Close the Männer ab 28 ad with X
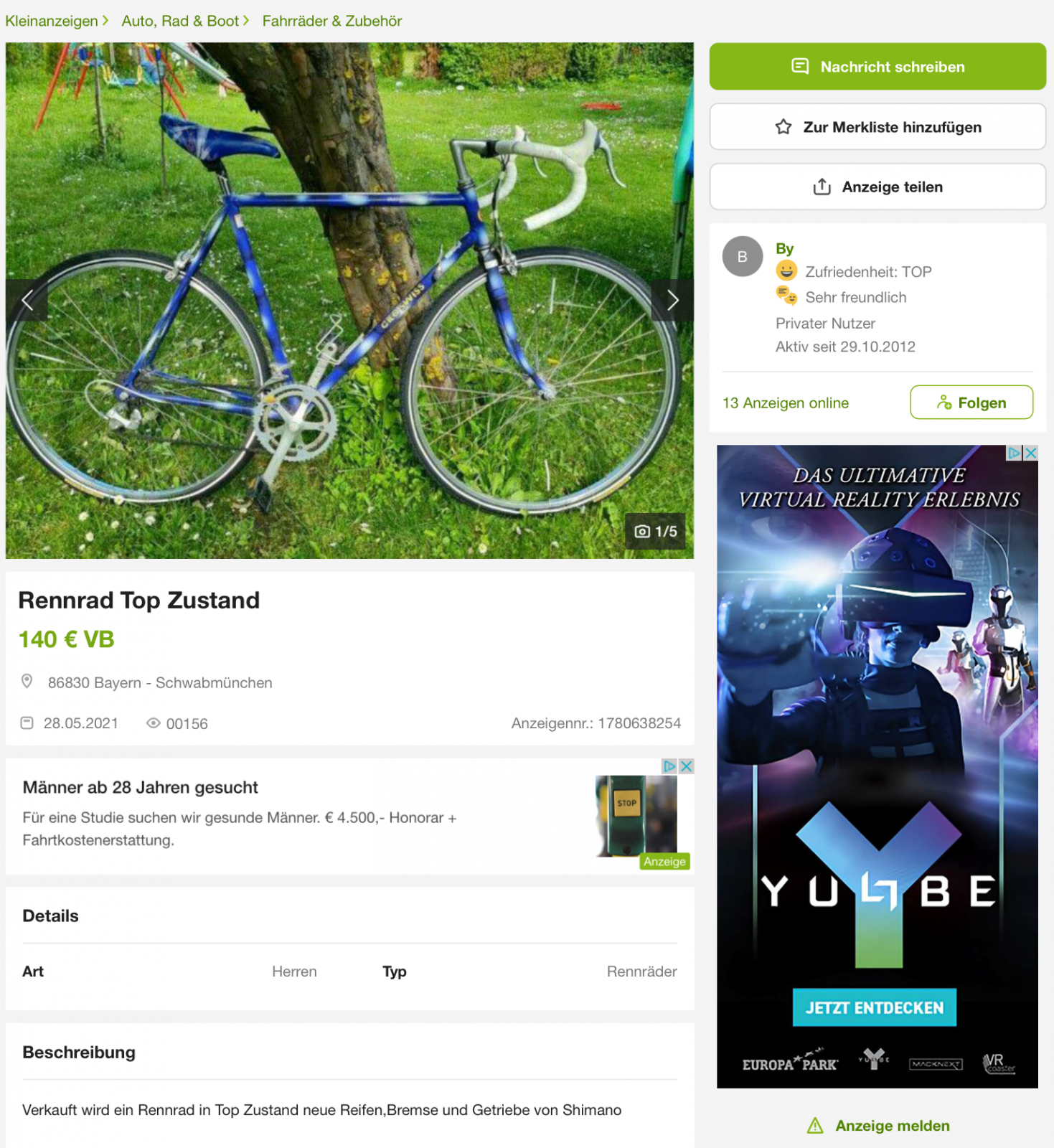The width and height of the screenshot is (1054, 1148). coord(687,766)
